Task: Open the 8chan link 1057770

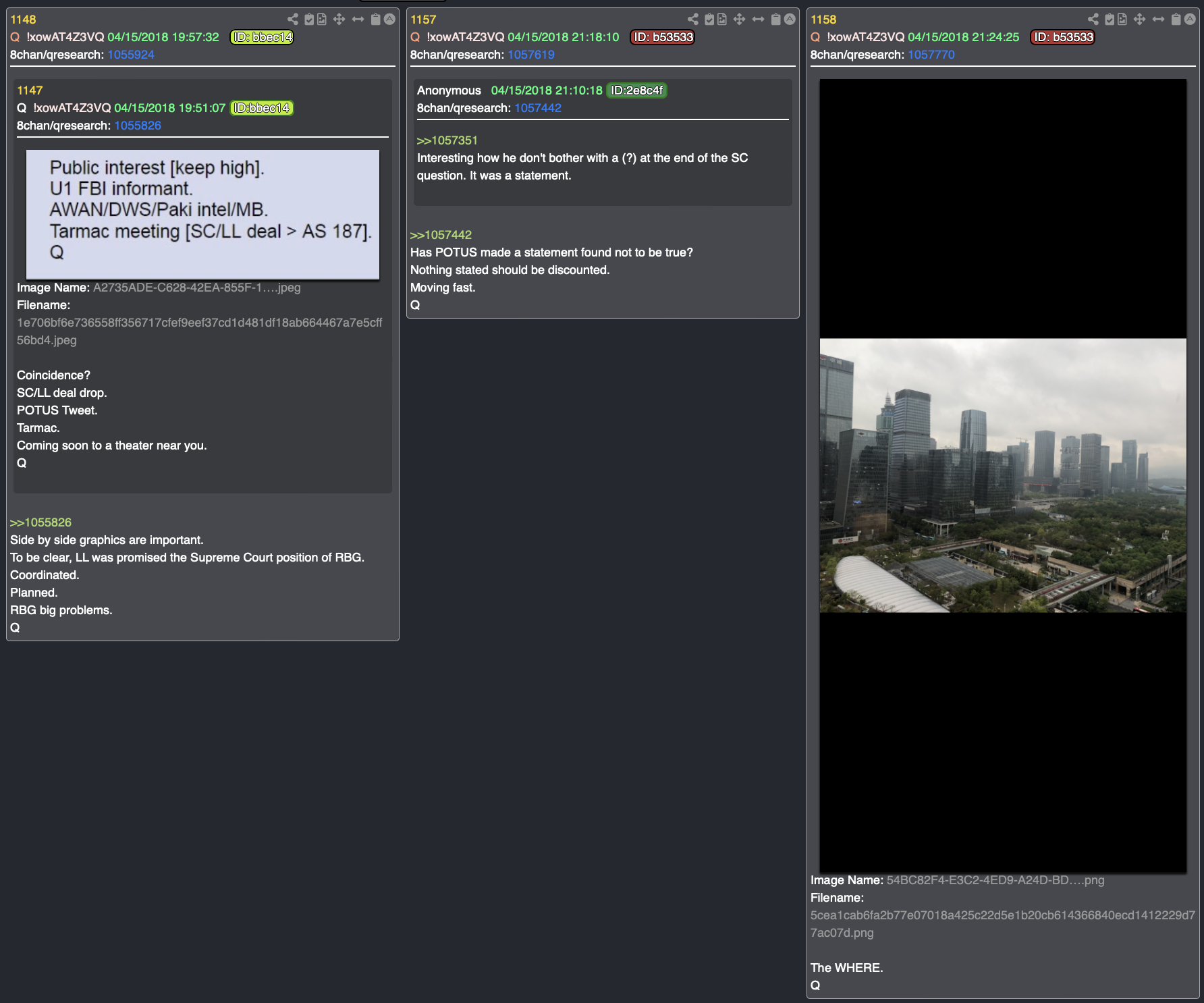Action: coord(931,55)
